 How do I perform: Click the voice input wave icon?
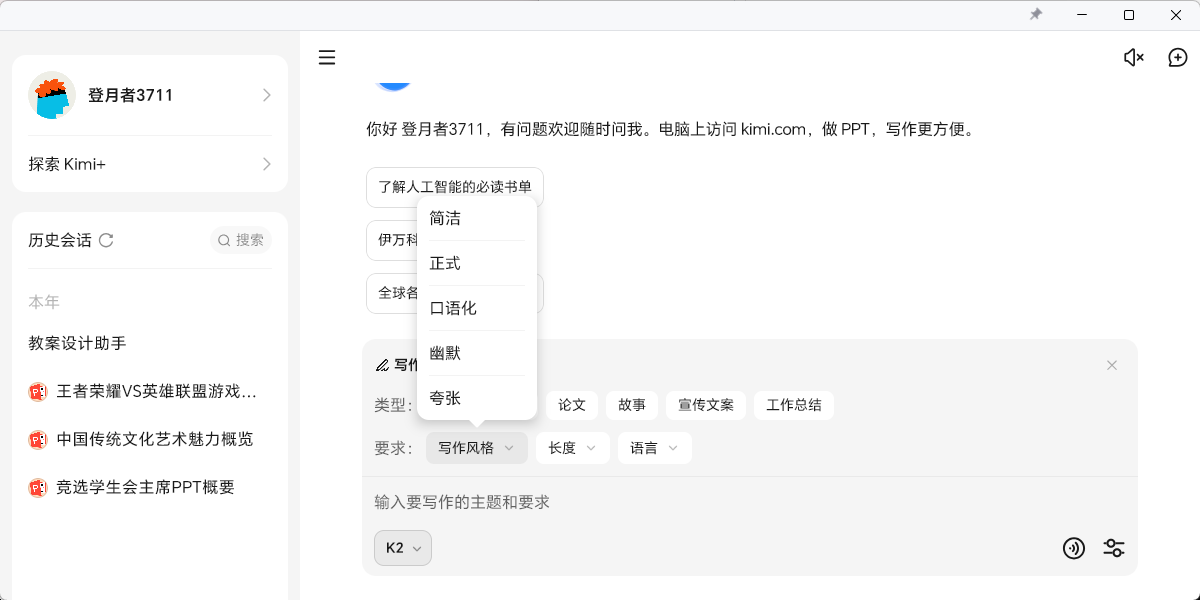[1074, 548]
